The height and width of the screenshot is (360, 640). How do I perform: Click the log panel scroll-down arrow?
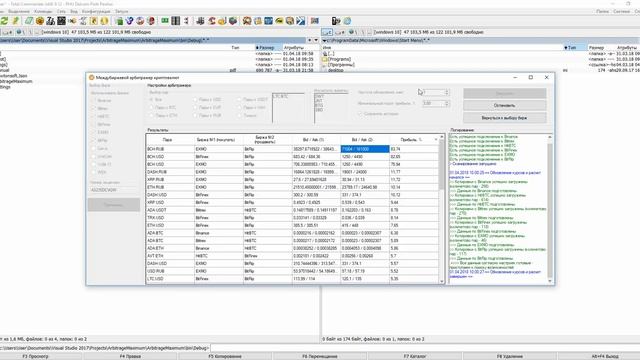pos(550,281)
